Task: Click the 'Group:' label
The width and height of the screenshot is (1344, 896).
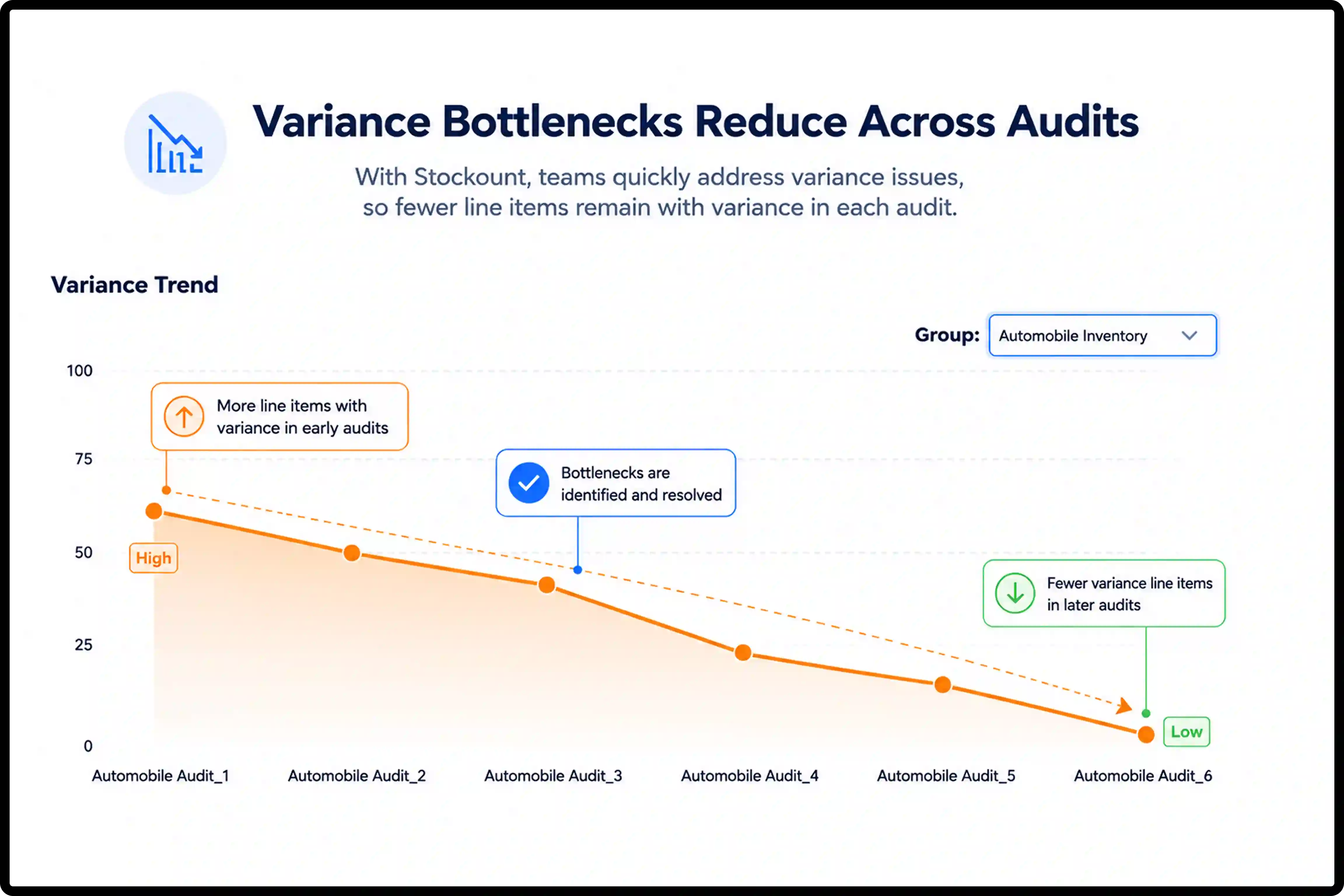Action: tap(947, 335)
